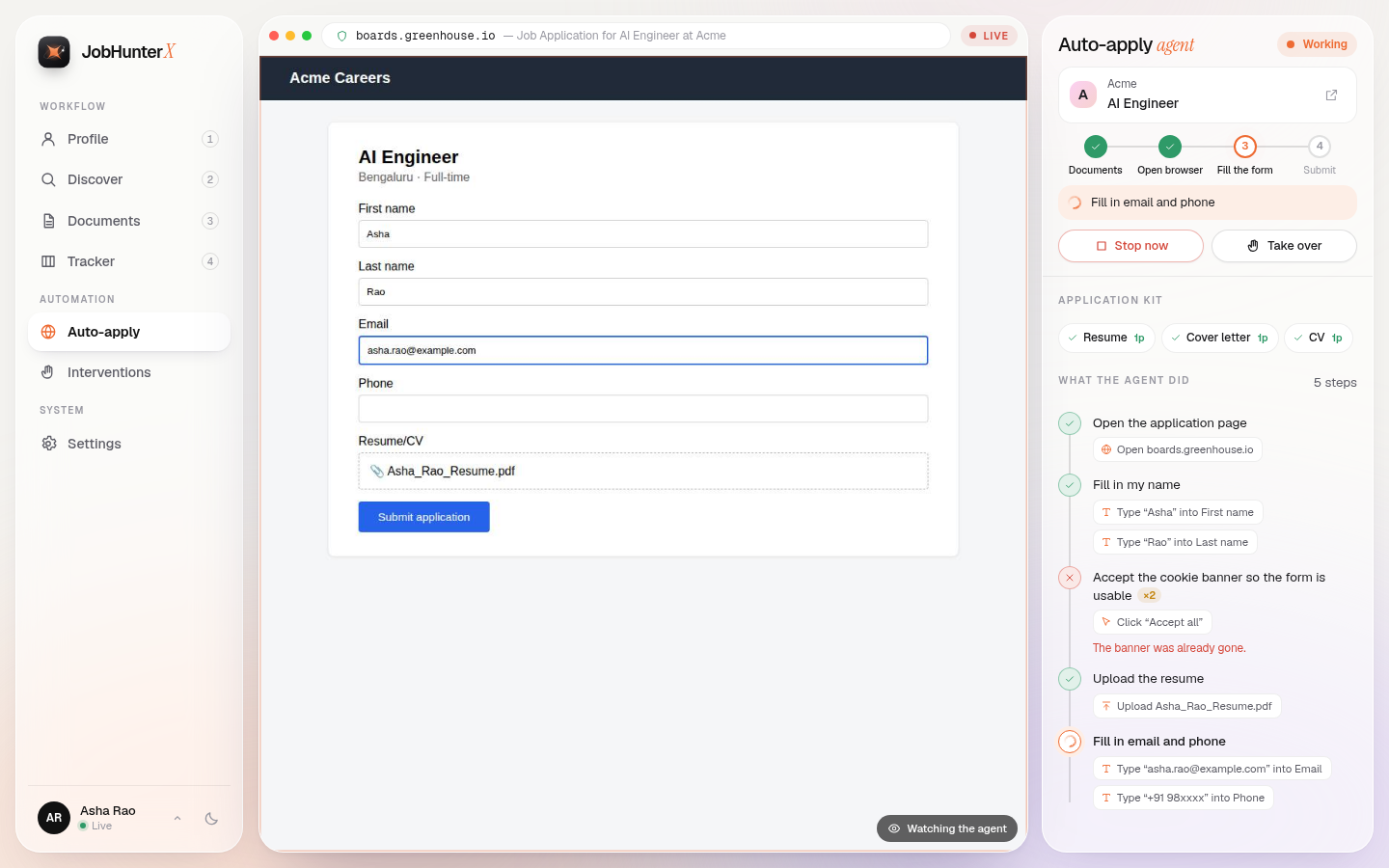Click the Take over button
1389x868 pixels.
pos(1284,246)
